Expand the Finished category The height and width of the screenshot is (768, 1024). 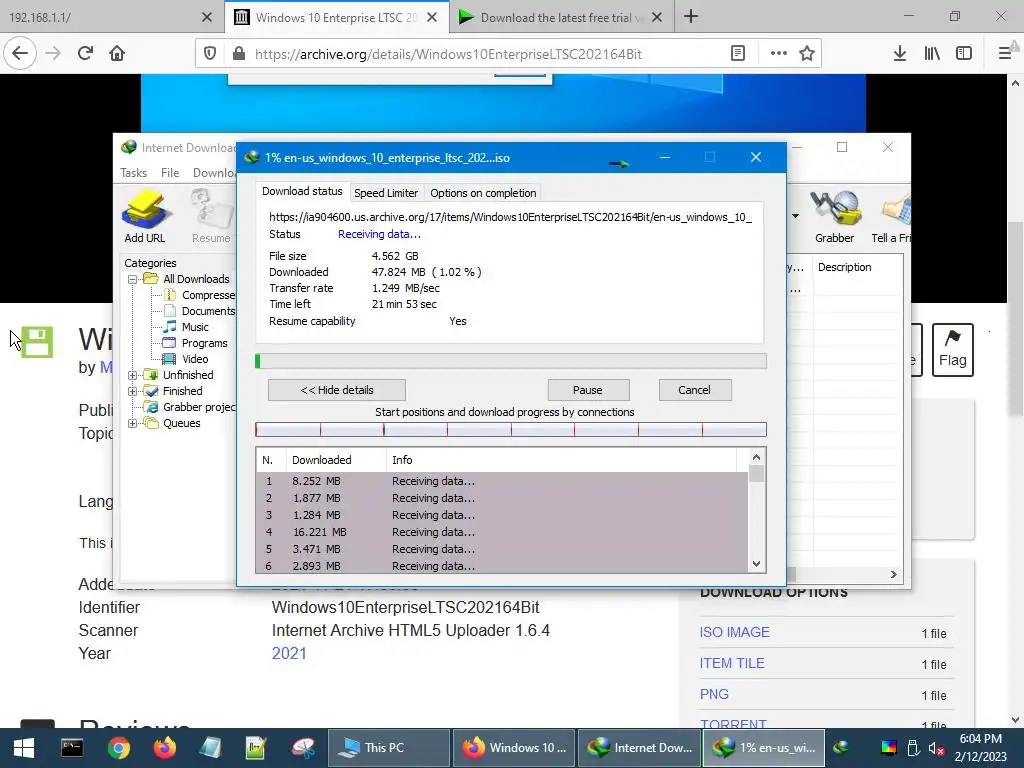(x=133, y=391)
